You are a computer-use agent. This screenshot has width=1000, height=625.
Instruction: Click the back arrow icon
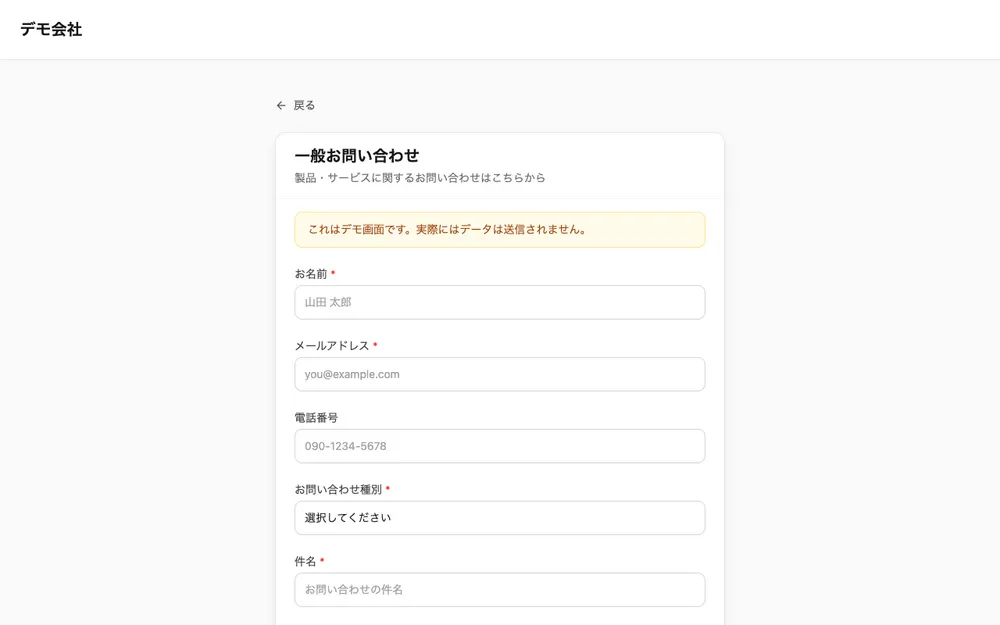click(x=281, y=105)
